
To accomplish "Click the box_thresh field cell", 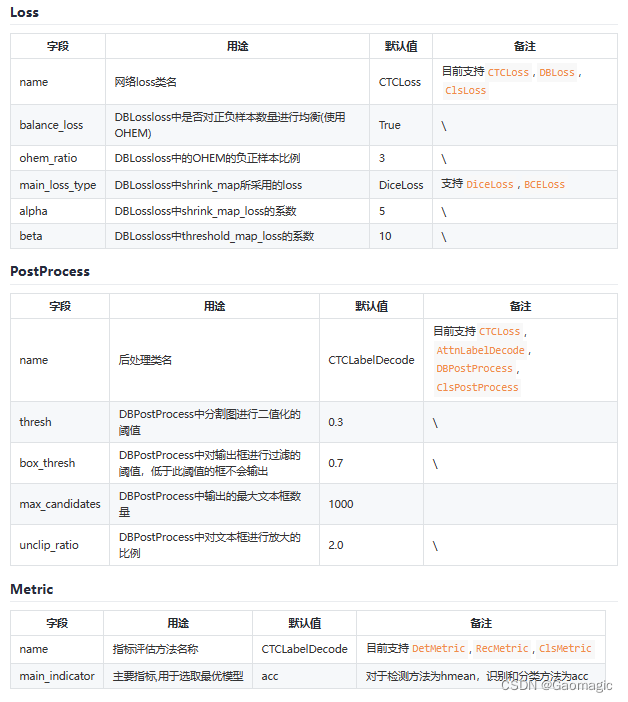I will (47, 463).
